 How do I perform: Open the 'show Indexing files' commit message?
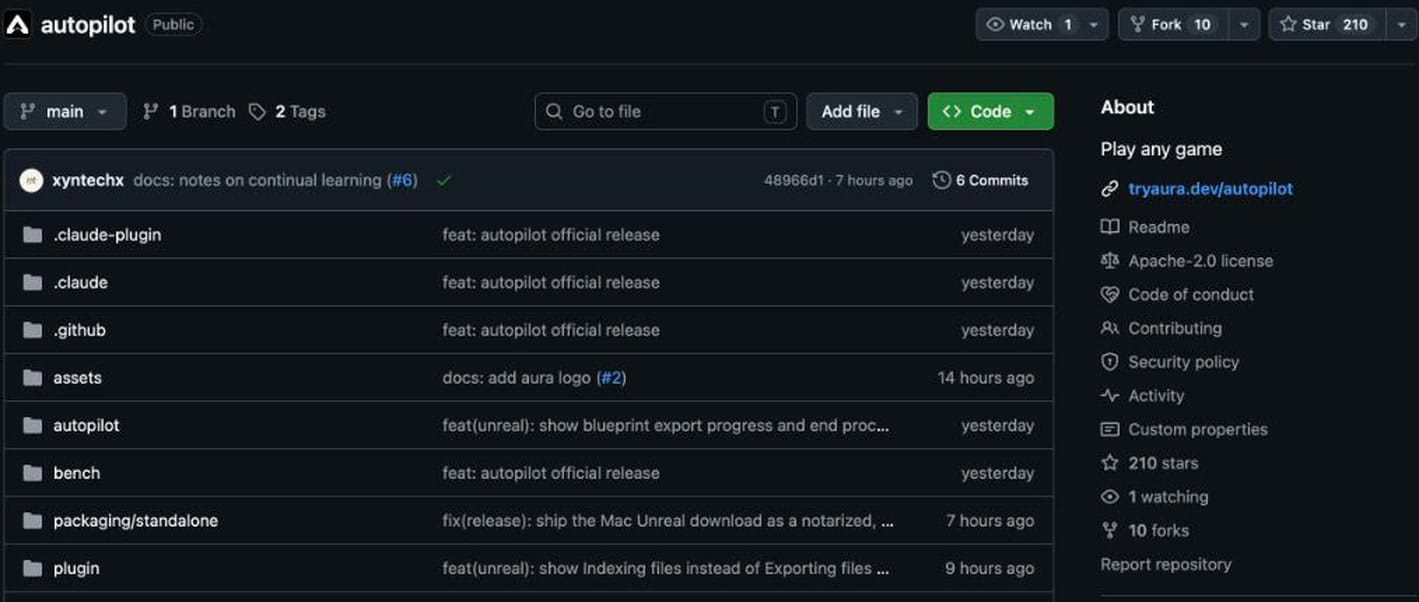click(x=666, y=569)
